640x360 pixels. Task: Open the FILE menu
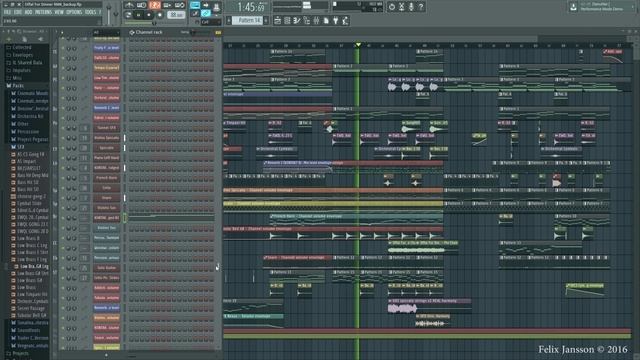click(x=7, y=13)
